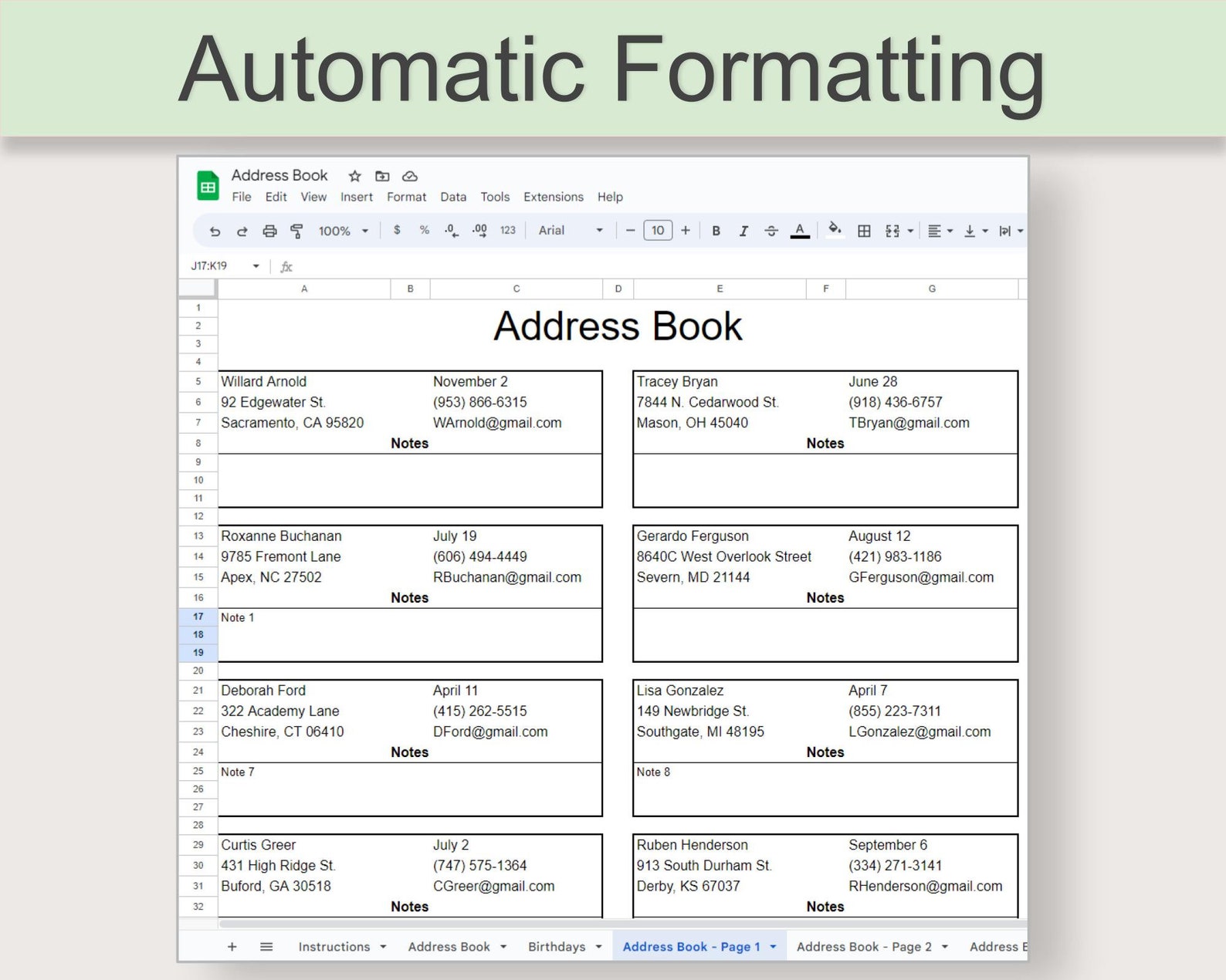Click the Undo arrow

click(215, 231)
